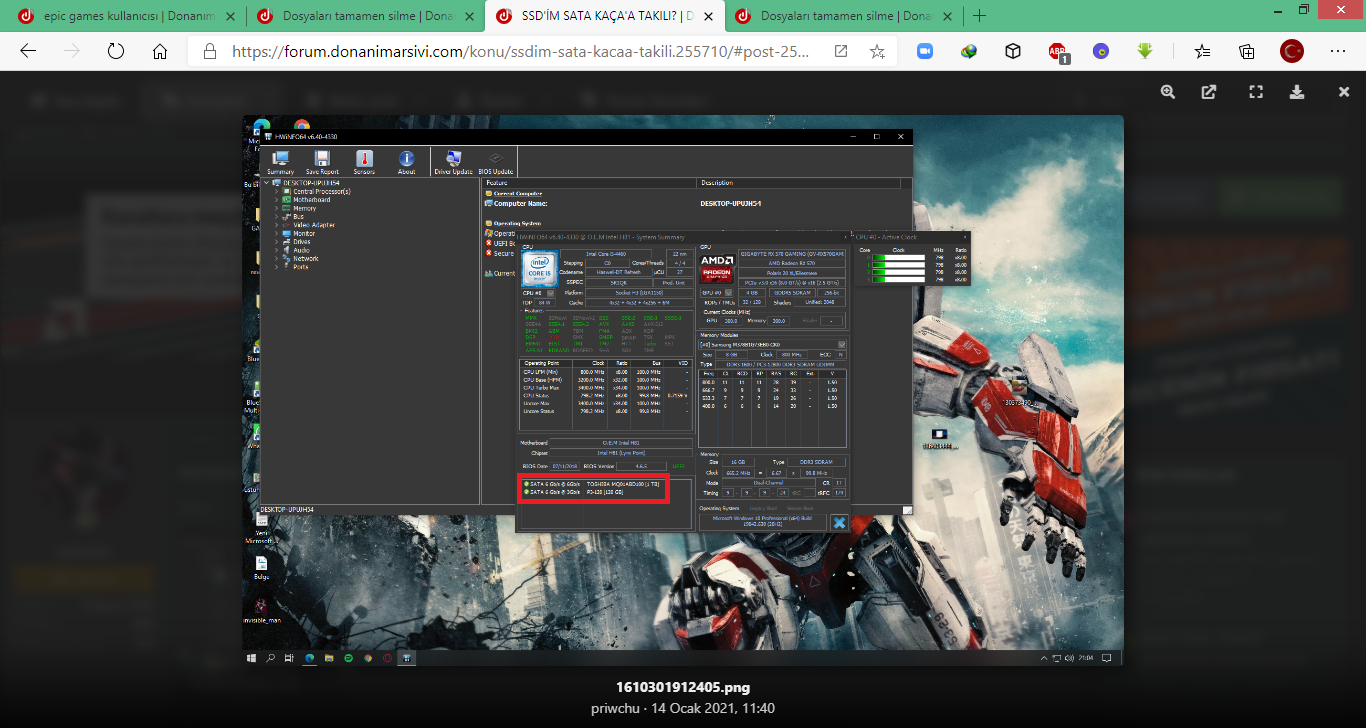Click the 'priwchu · 14 Ocak 2021, 11:40' caption
Image resolution: width=1366 pixels, height=728 pixels.
click(683, 708)
